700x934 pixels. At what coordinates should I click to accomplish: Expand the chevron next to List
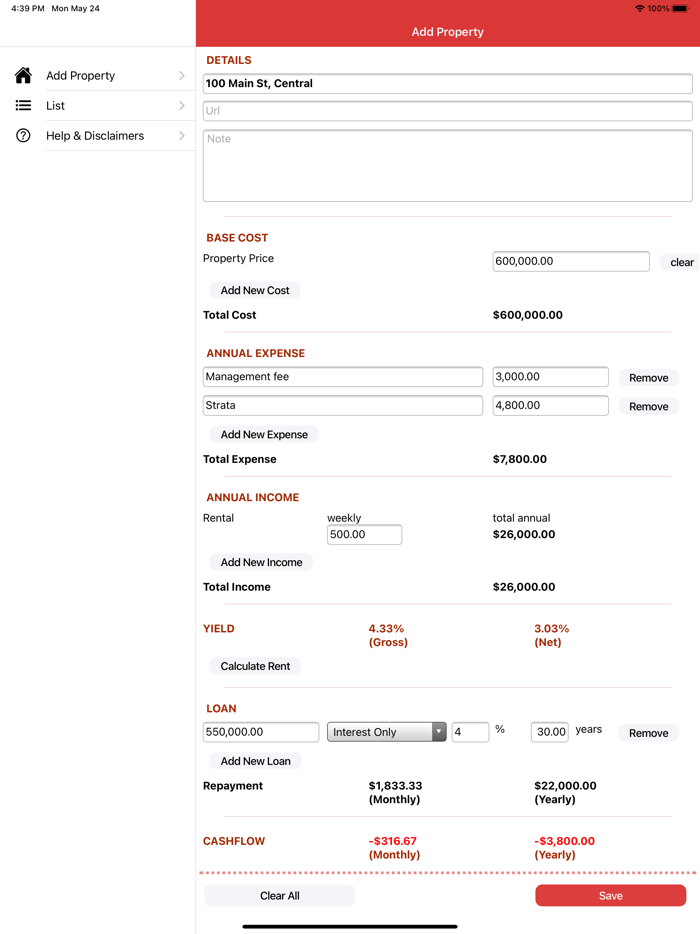pyautogui.click(x=182, y=105)
